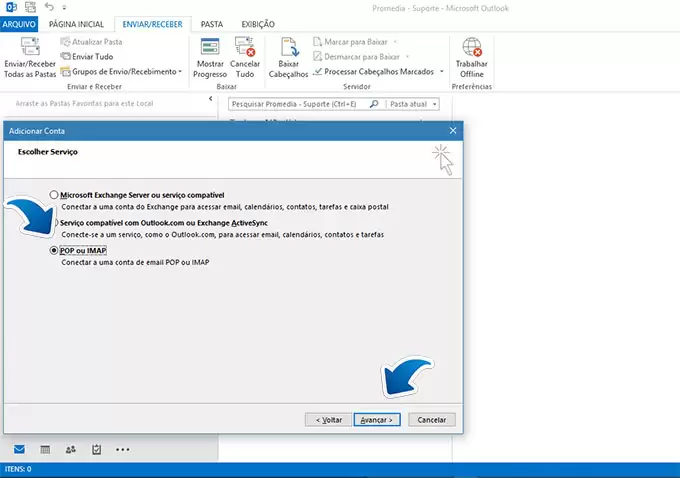
Task: Click Processar Cabeçalhos Marcados
Action: (x=373, y=72)
